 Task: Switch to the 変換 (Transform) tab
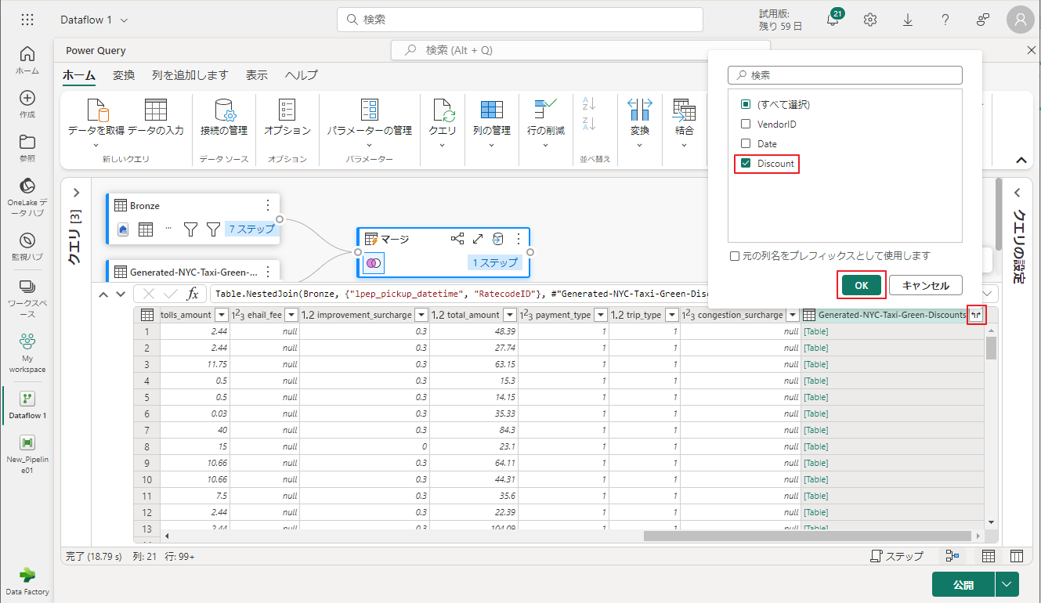click(123, 75)
